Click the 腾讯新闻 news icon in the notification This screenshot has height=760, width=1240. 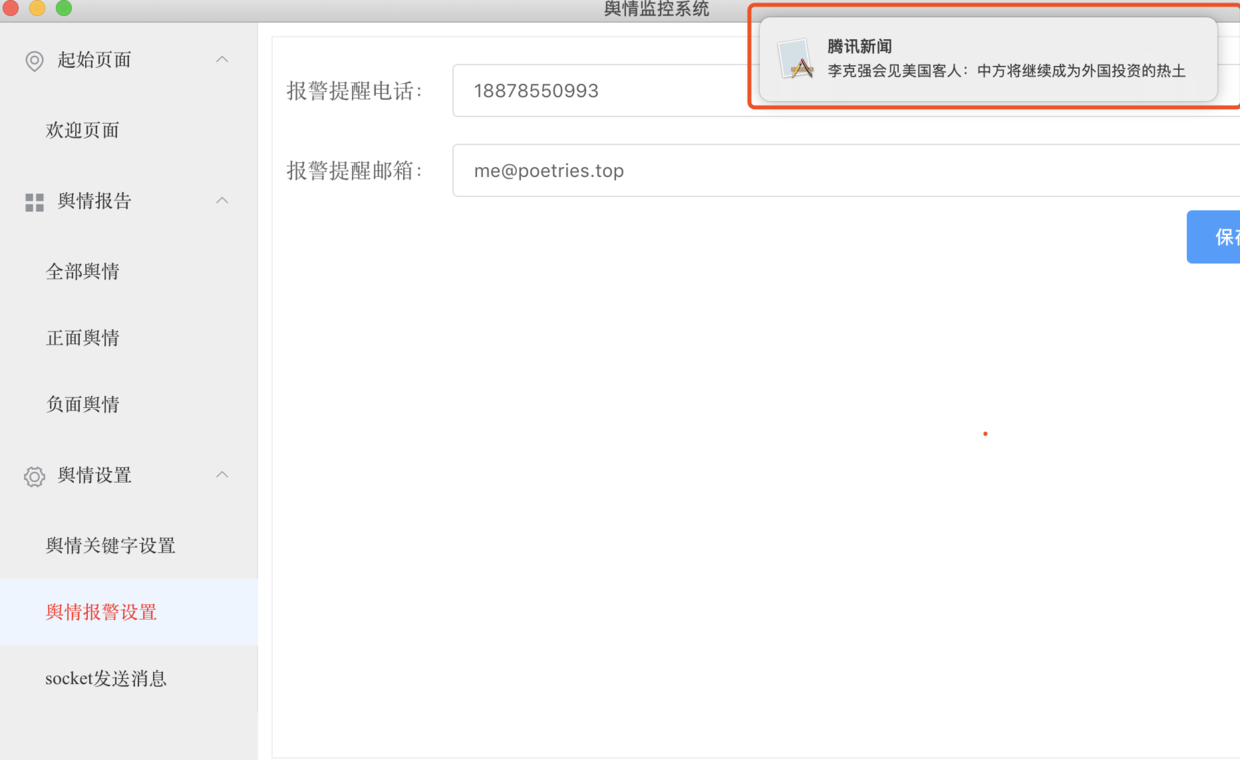[x=794, y=56]
